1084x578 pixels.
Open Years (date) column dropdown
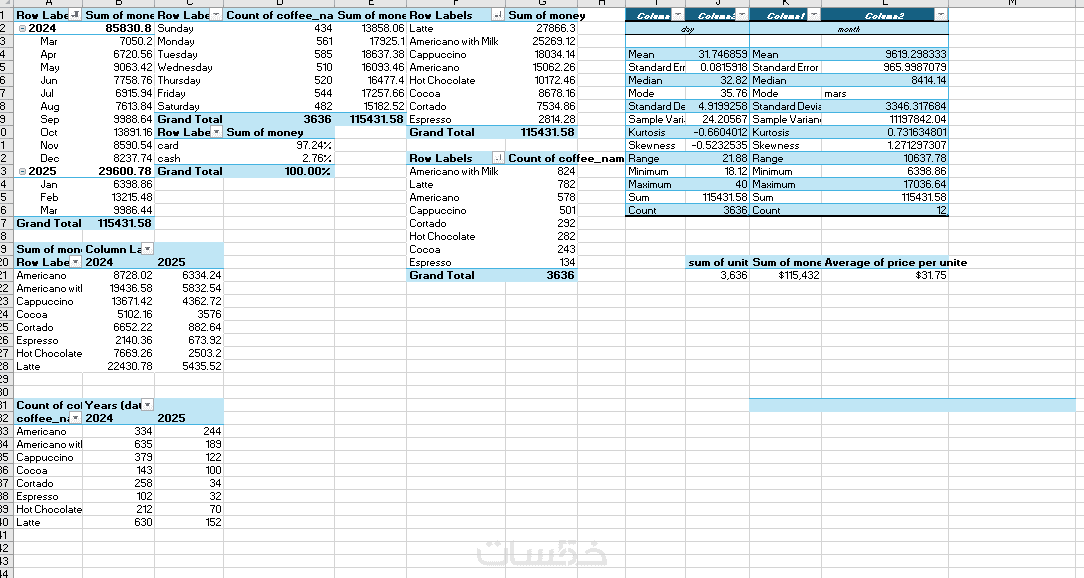[147, 405]
